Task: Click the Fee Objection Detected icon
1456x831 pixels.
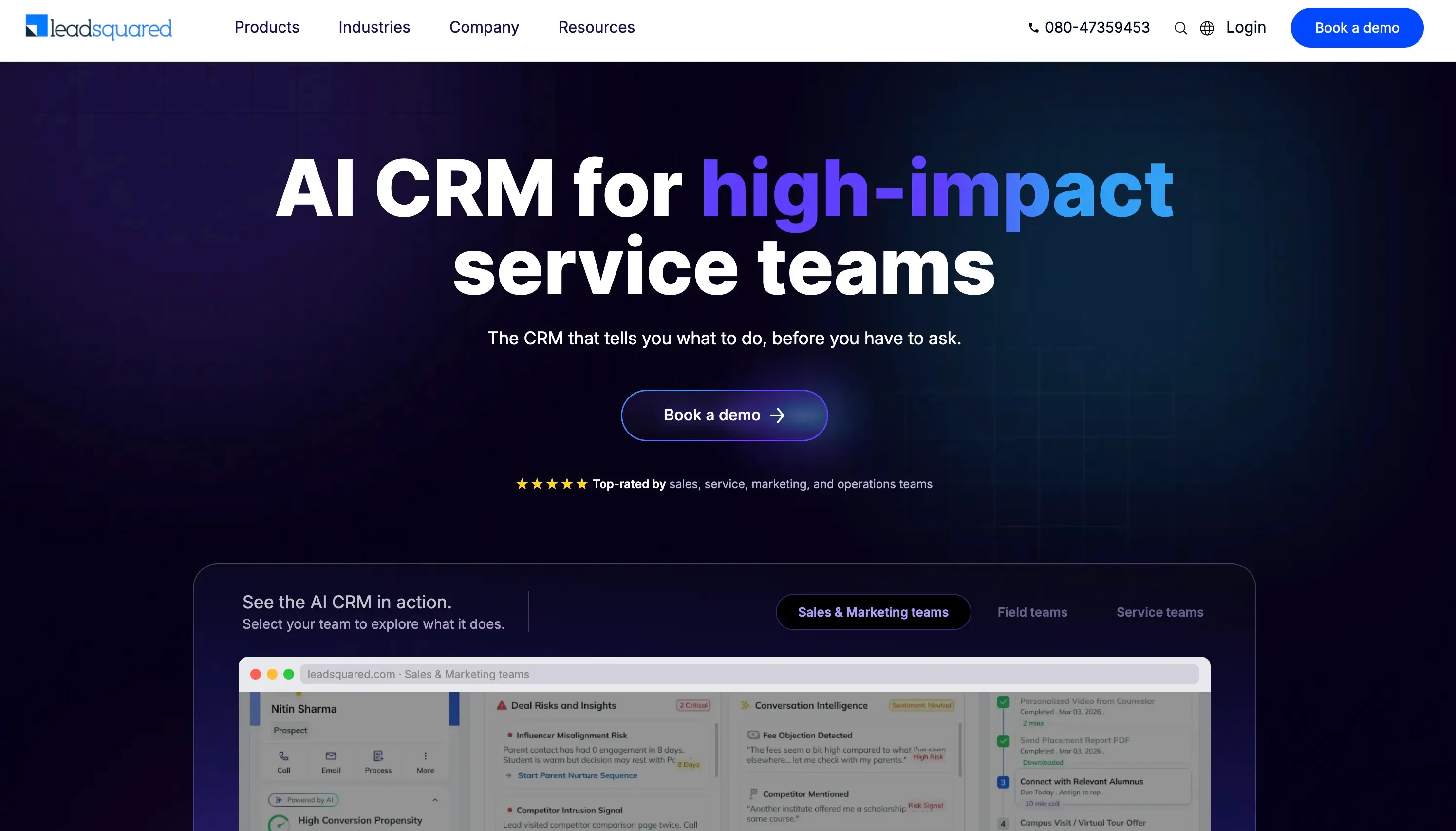Action: [x=753, y=735]
